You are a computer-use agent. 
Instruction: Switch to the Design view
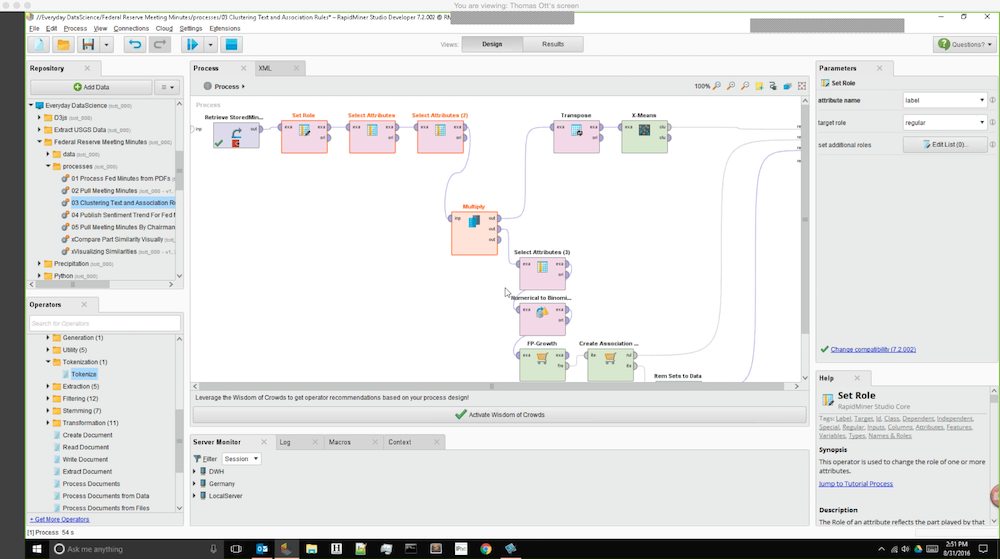492,44
